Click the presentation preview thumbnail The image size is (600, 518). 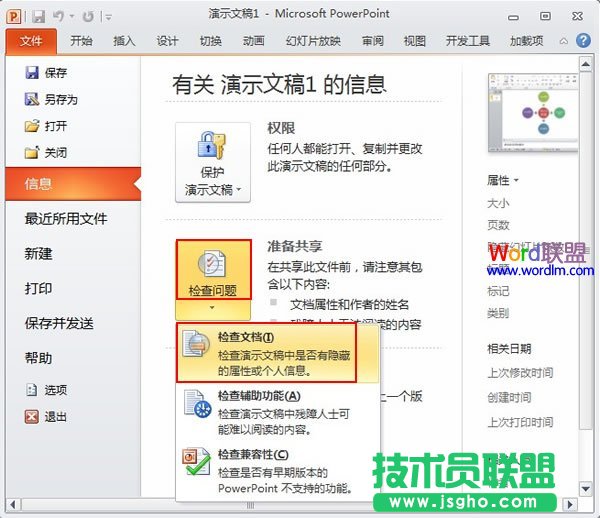click(533, 113)
